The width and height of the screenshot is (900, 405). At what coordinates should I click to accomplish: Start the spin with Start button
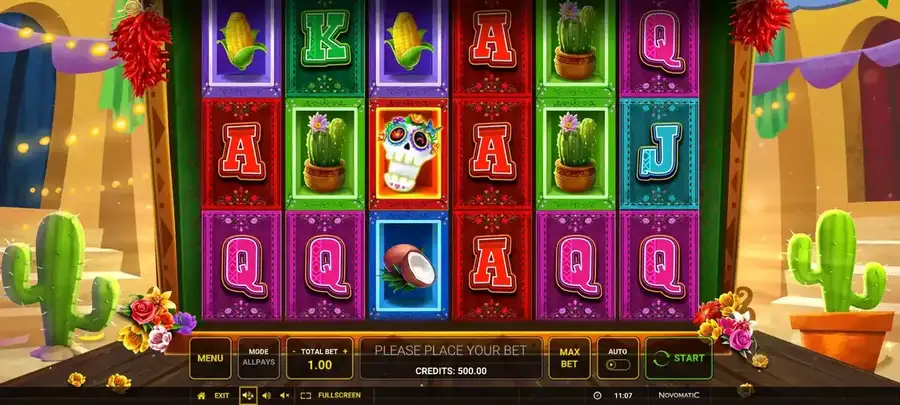[x=679, y=358]
